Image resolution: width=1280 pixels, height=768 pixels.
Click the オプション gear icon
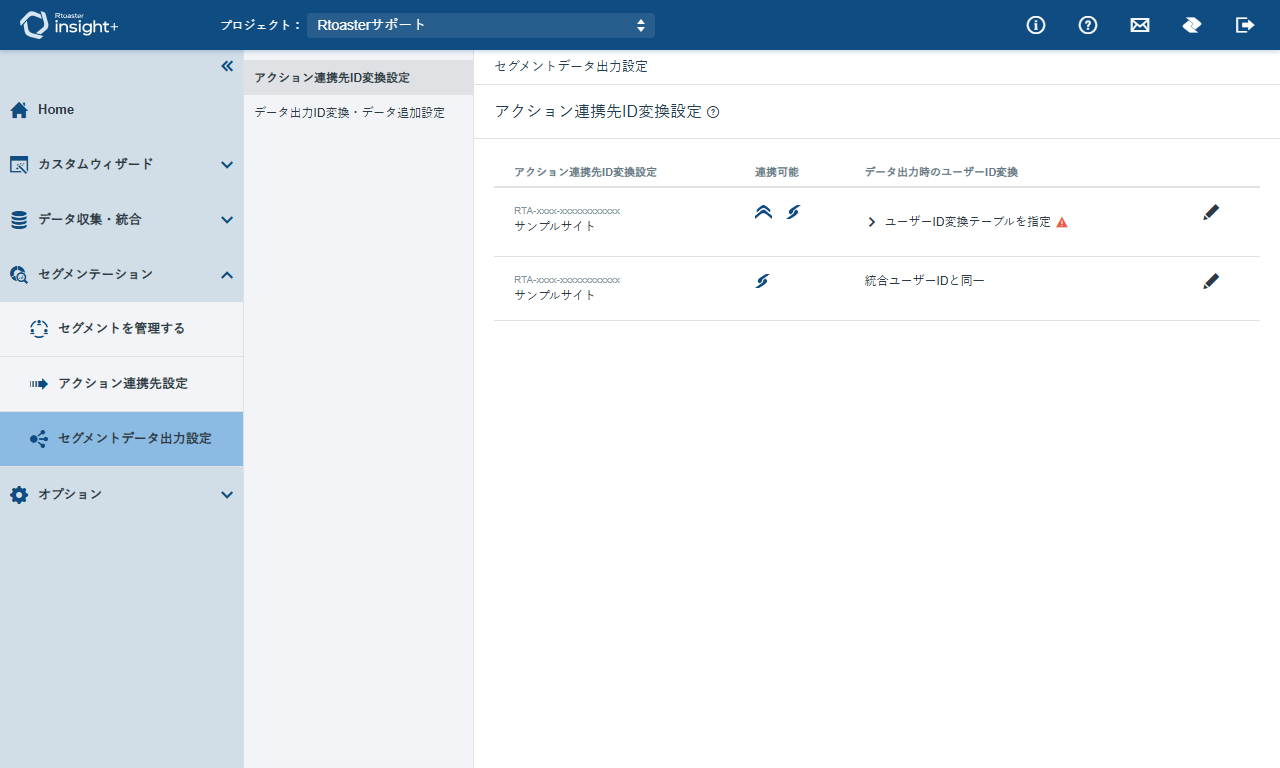(x=19, y=495)
